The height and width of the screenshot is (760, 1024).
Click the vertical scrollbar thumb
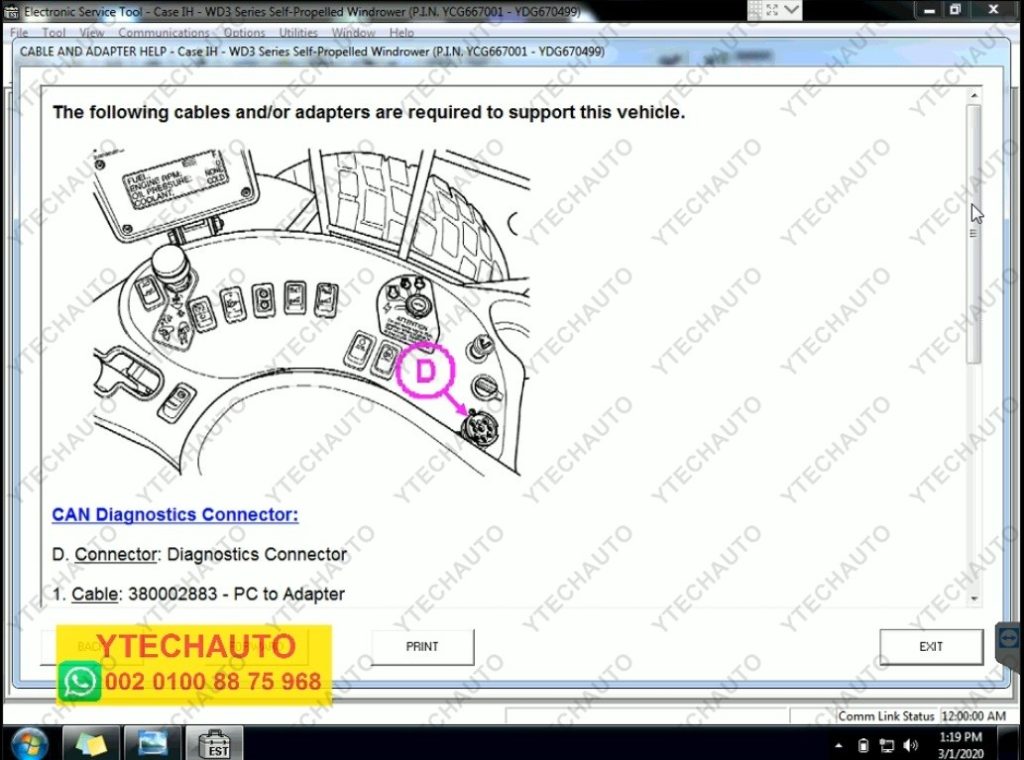pos(974,234)
